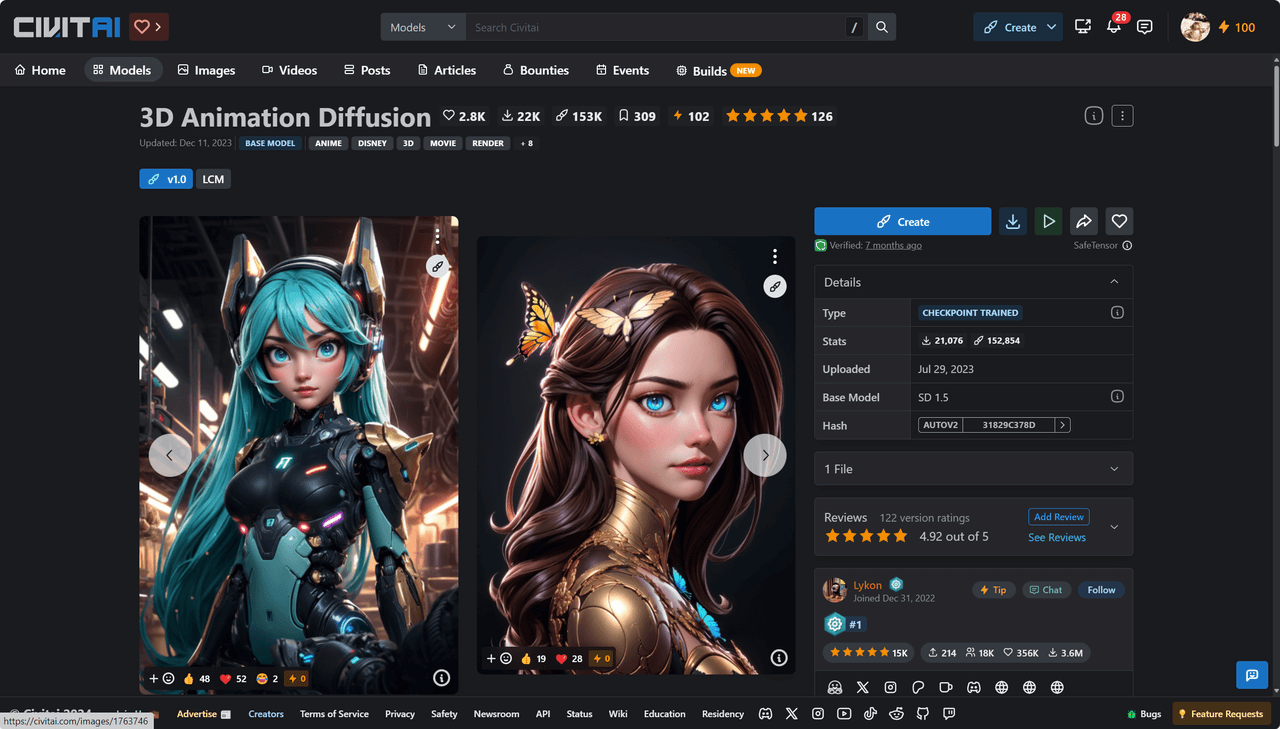Go to the Home tab
Viewport: 1280px width, 729px height.
click(x=41, y=70)
